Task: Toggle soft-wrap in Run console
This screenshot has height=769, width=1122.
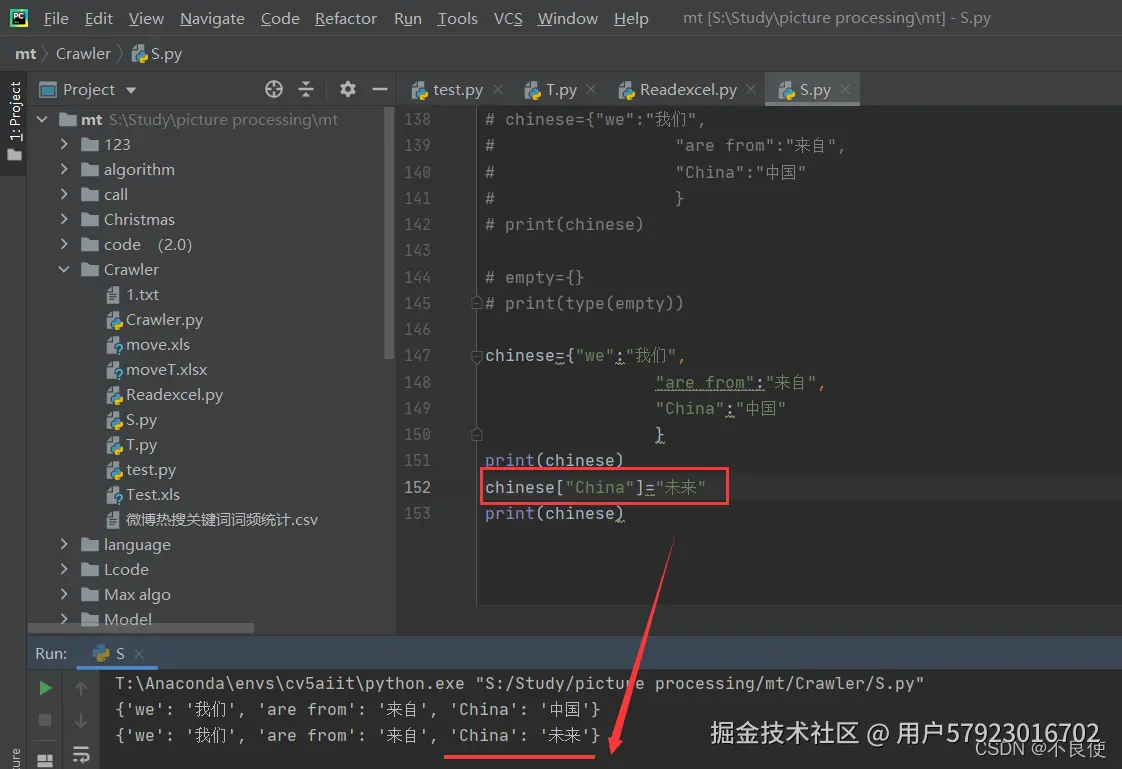Action: pos(81,755)
